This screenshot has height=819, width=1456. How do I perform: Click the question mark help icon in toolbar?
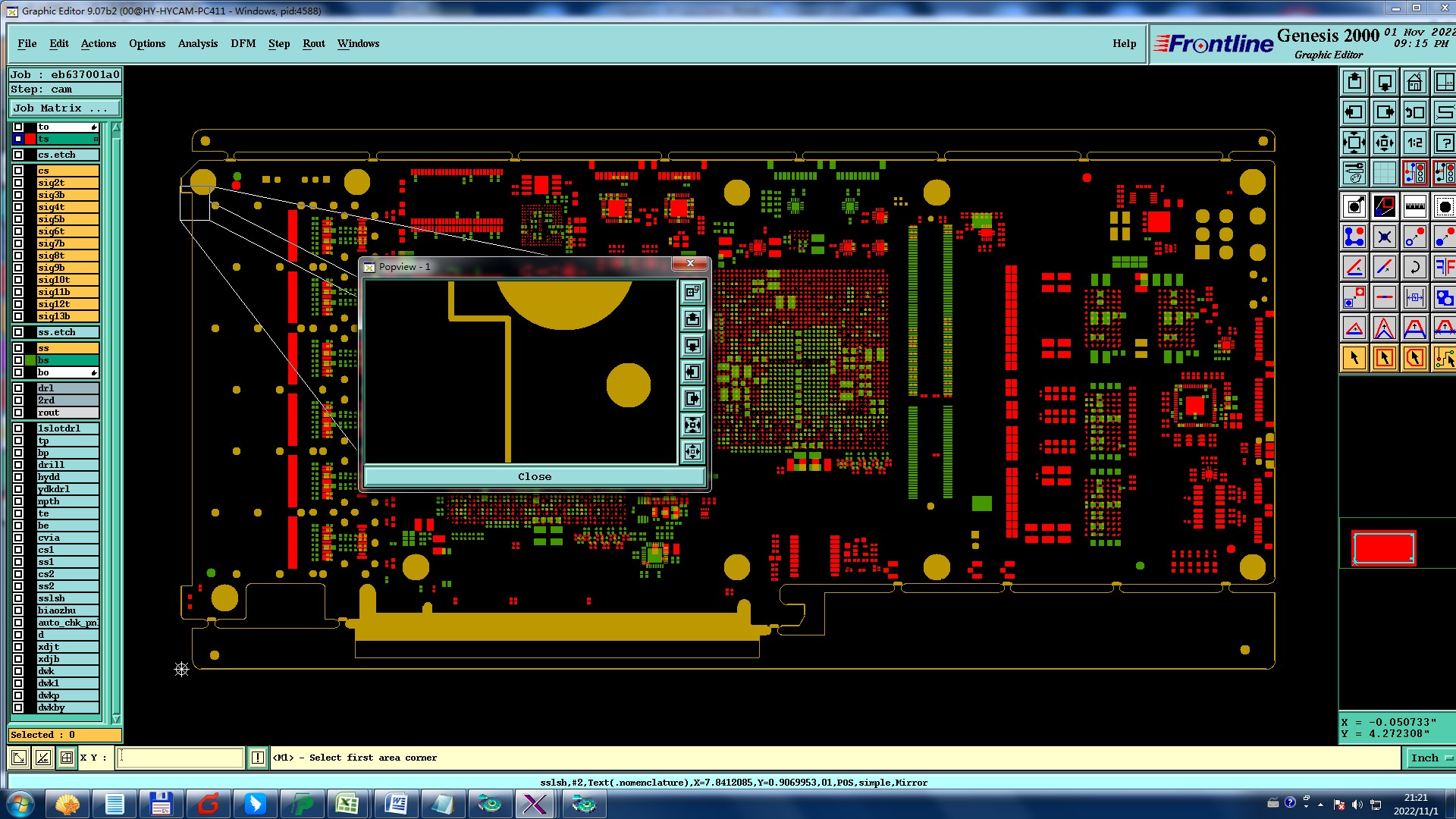coord(1444,143)
